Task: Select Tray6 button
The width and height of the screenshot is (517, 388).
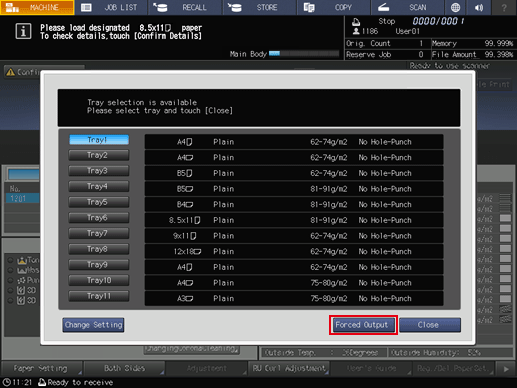Action: pyautogui.click(x=99, y=218)
